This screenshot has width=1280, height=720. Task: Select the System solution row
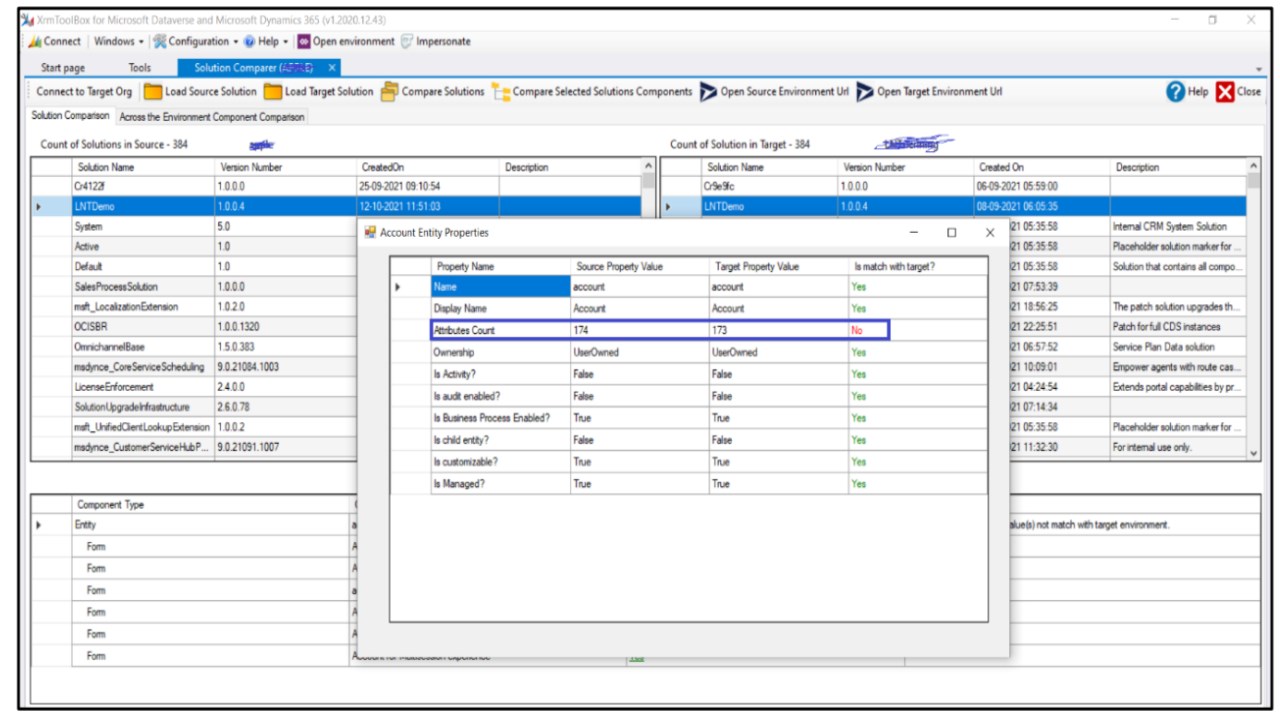click(194, 227)
